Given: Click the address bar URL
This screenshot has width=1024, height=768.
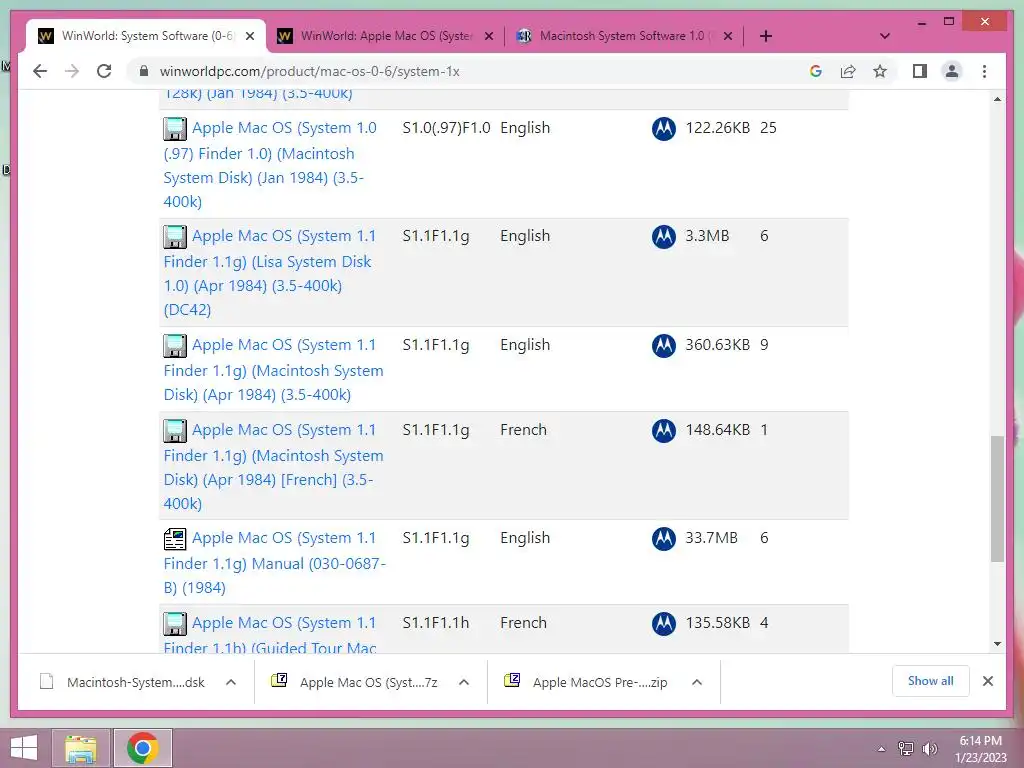Looking at the screenshot, I should coord(310,71).
